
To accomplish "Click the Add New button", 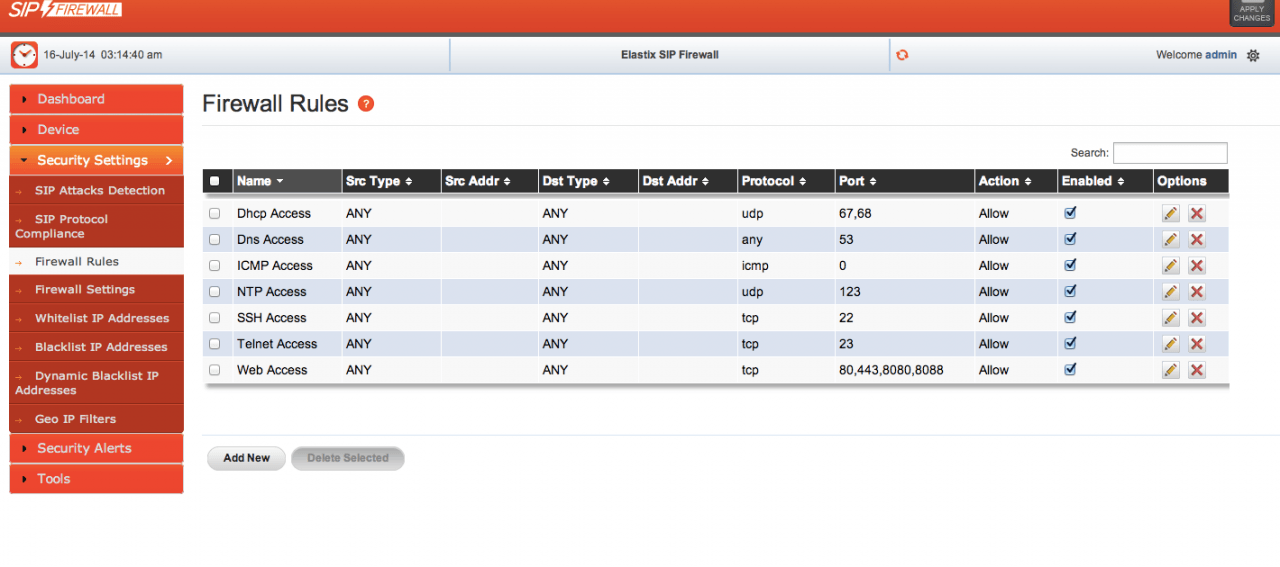I will coord(246,458).
